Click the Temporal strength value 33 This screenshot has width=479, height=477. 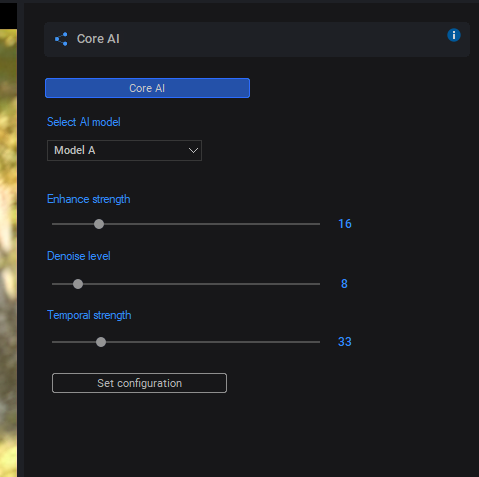(345, 342)
